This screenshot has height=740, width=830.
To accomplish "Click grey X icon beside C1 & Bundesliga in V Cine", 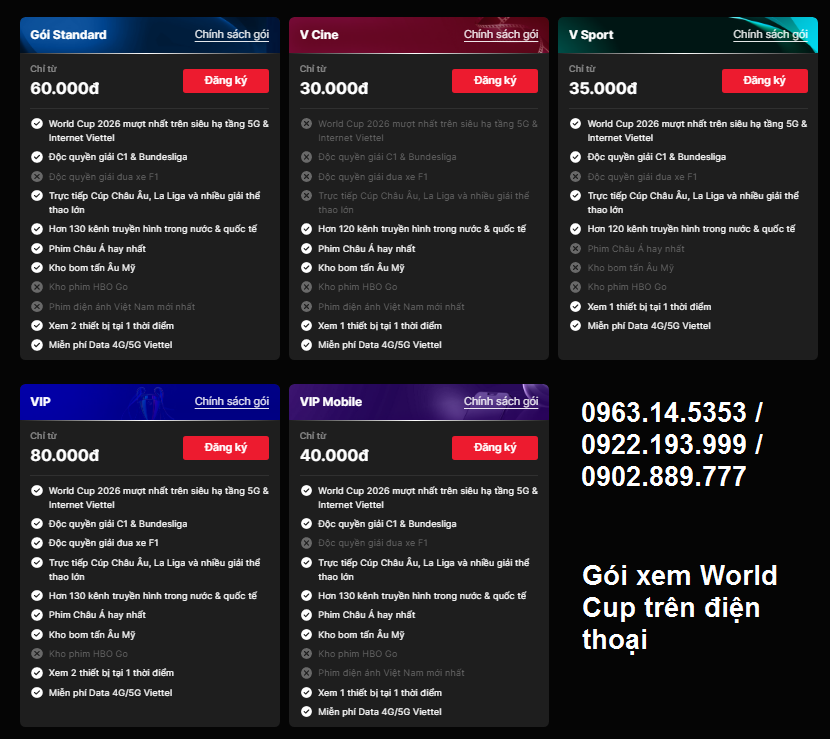I will click(306, 157).
